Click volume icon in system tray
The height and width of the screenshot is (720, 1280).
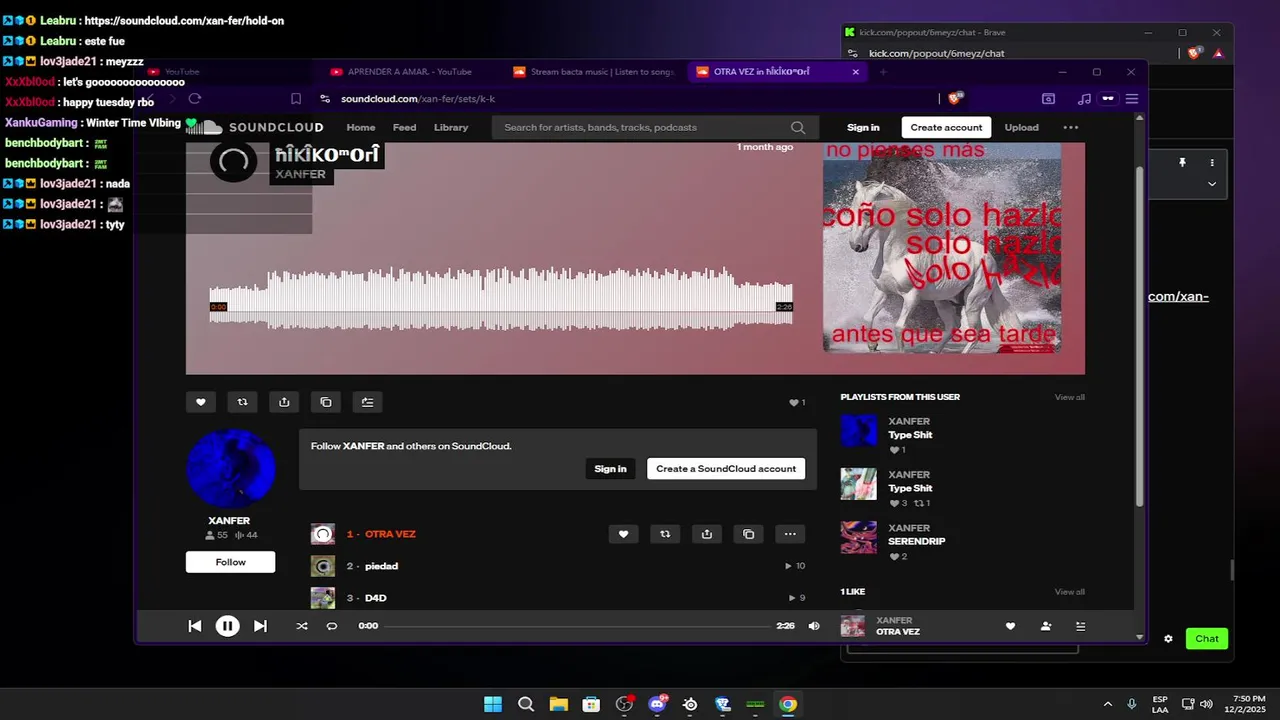click(x=1206, y=704)
